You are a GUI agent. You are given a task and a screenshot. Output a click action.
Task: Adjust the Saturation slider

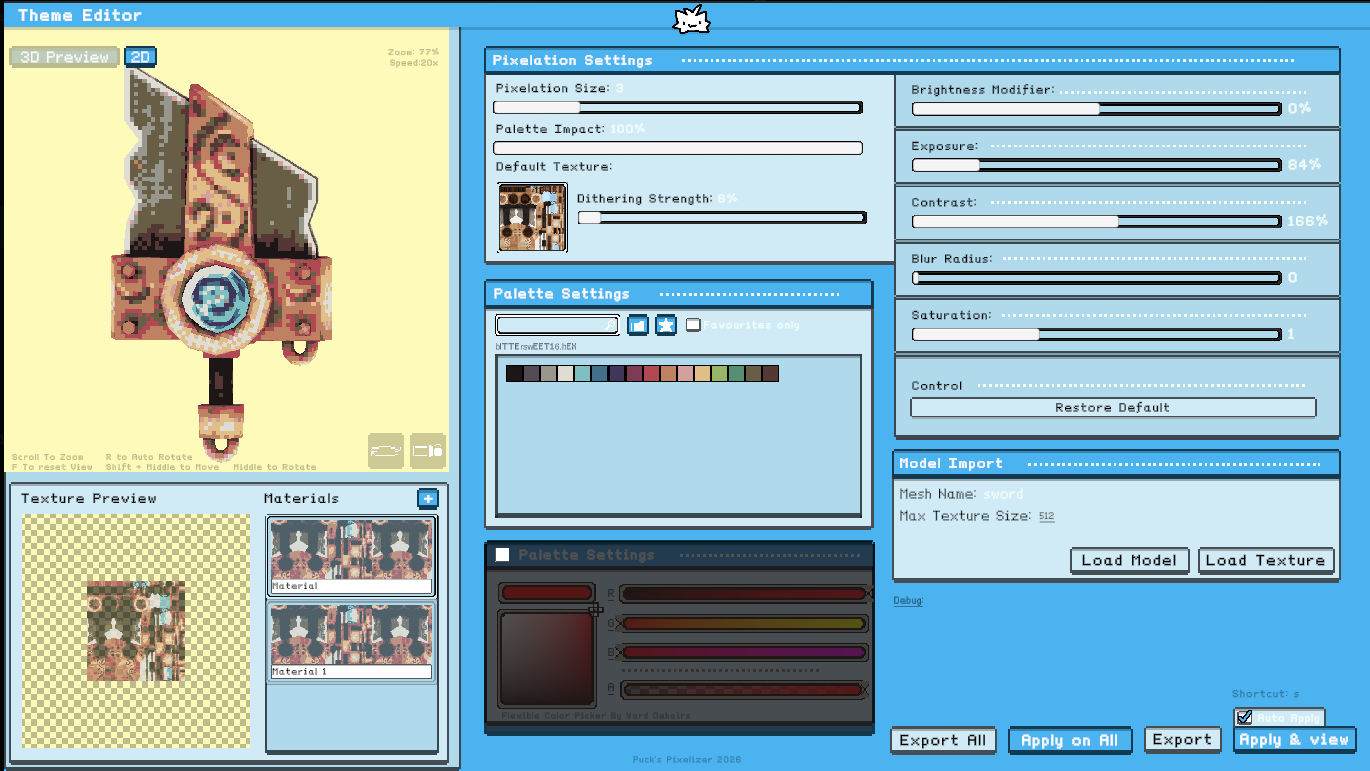tap(1096, 334)
